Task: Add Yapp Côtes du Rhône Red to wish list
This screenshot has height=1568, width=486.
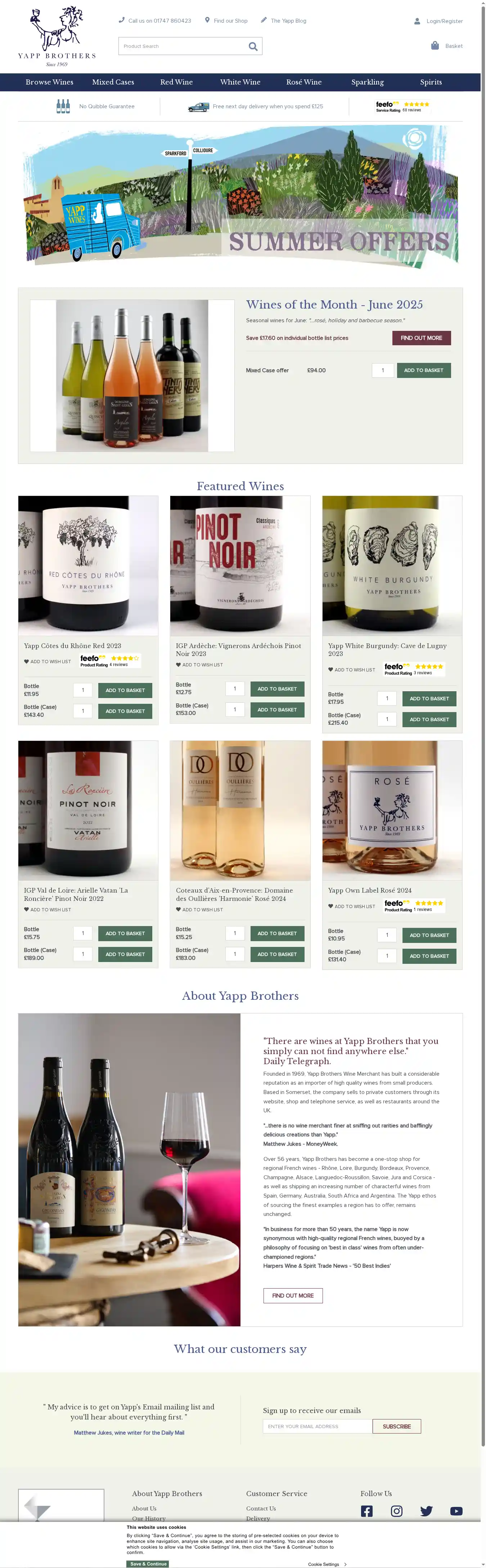Action: point(48,662)
